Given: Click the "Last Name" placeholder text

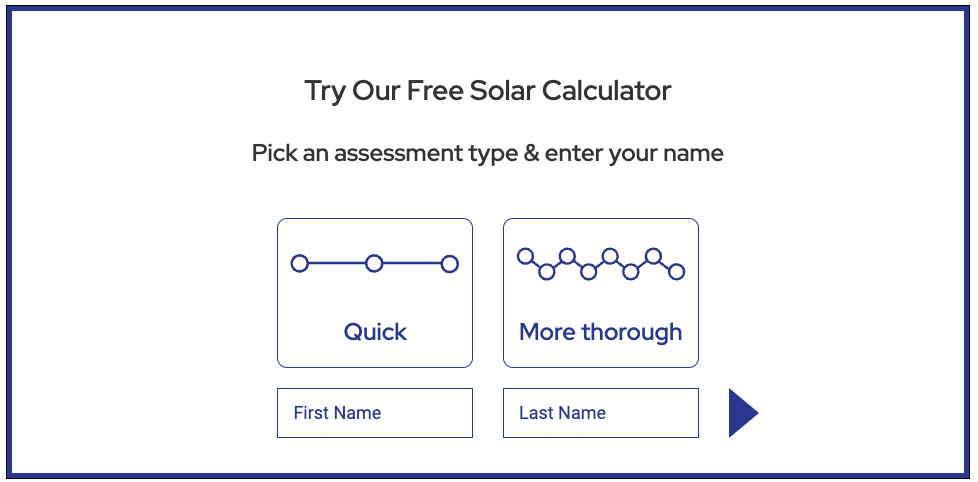Looking at the screenshot, I should [x=562, y=413].
